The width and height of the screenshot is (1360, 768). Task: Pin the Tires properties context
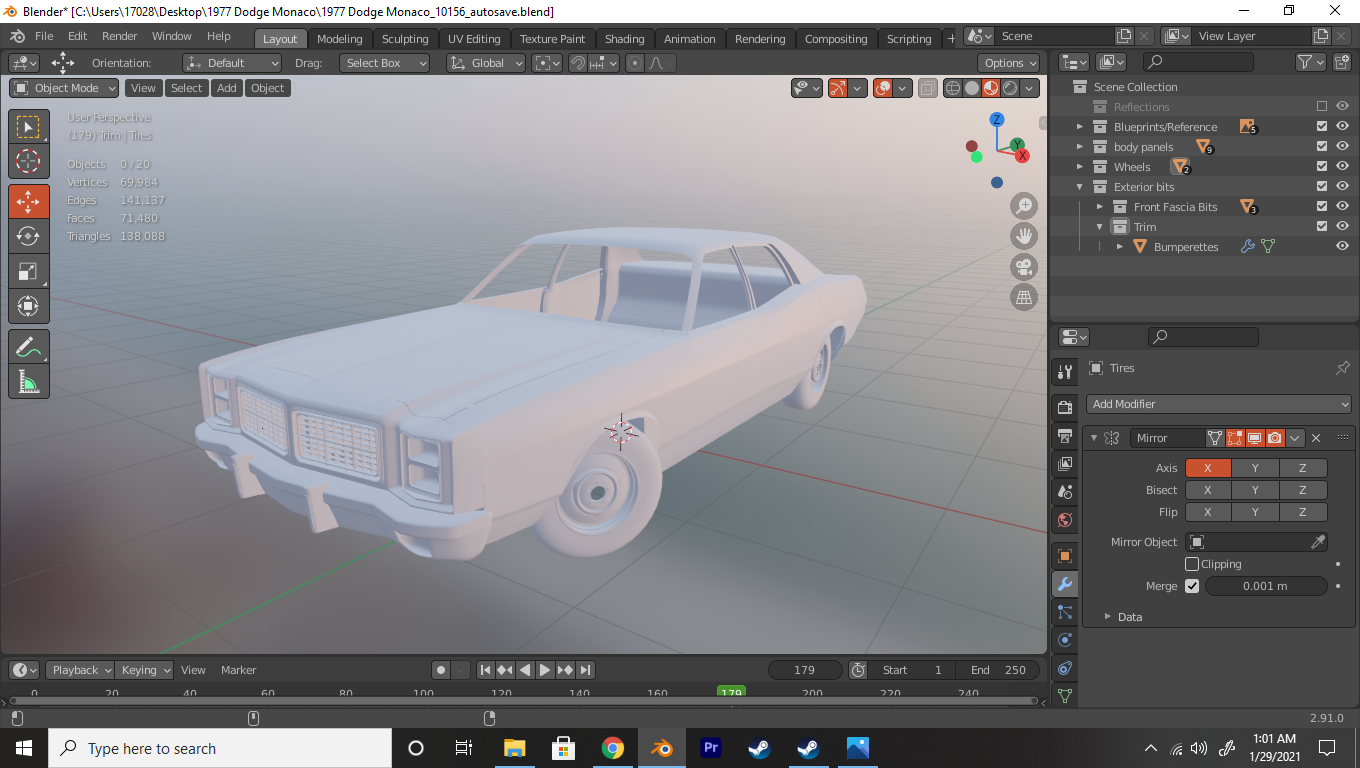pos(1342,368)
